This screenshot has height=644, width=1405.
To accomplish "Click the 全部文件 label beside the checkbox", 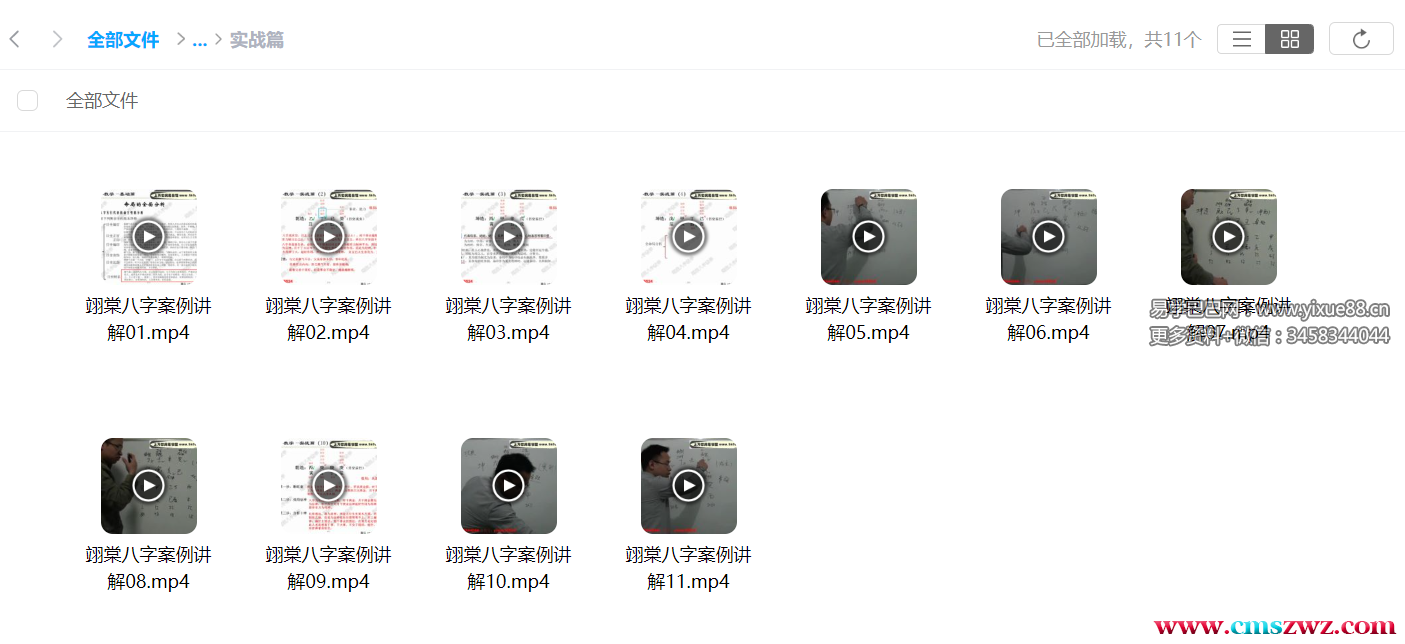I will coord(102,100).
